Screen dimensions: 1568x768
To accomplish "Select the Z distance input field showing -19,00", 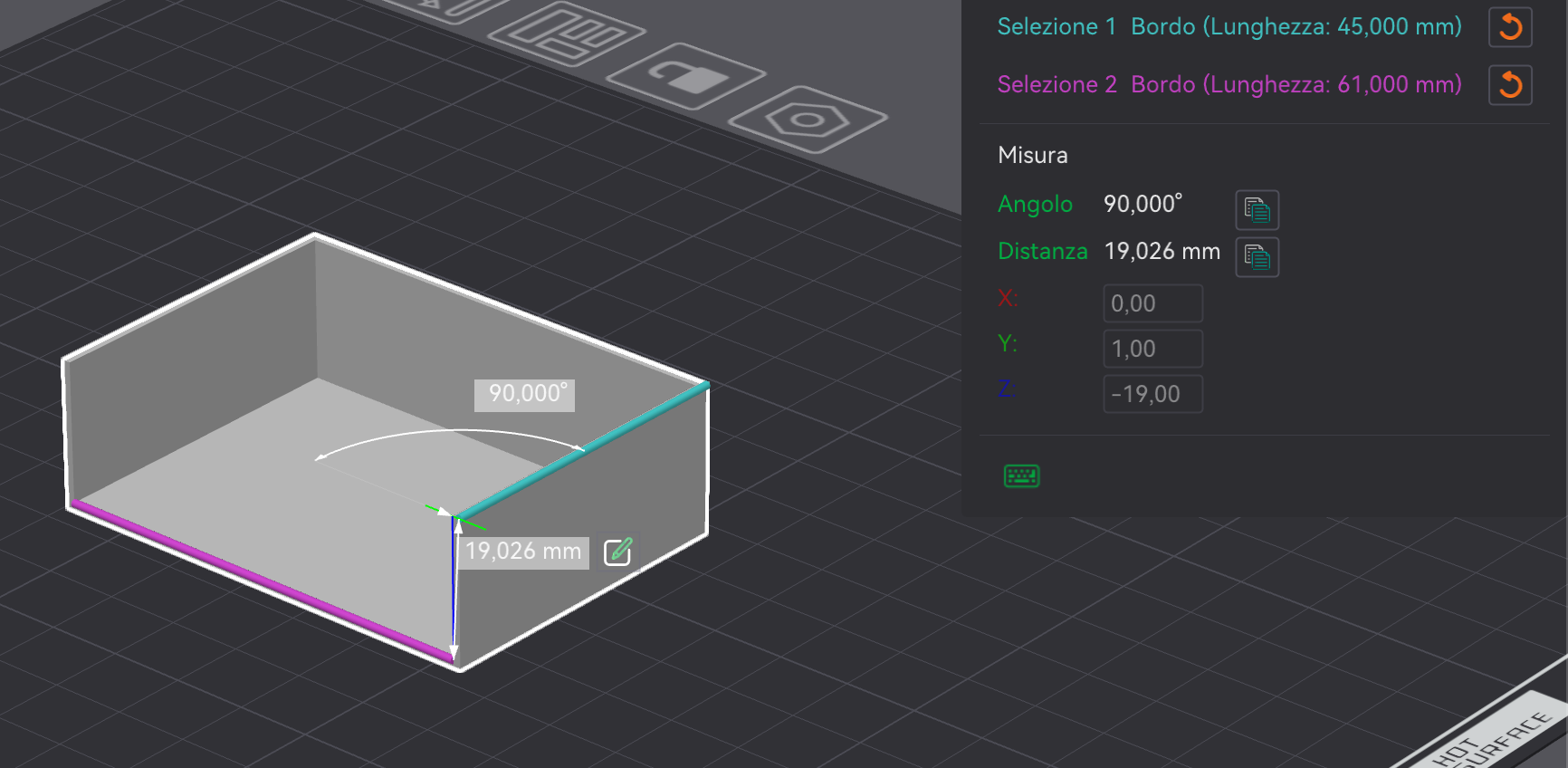I will click(x=1152, y=394).
